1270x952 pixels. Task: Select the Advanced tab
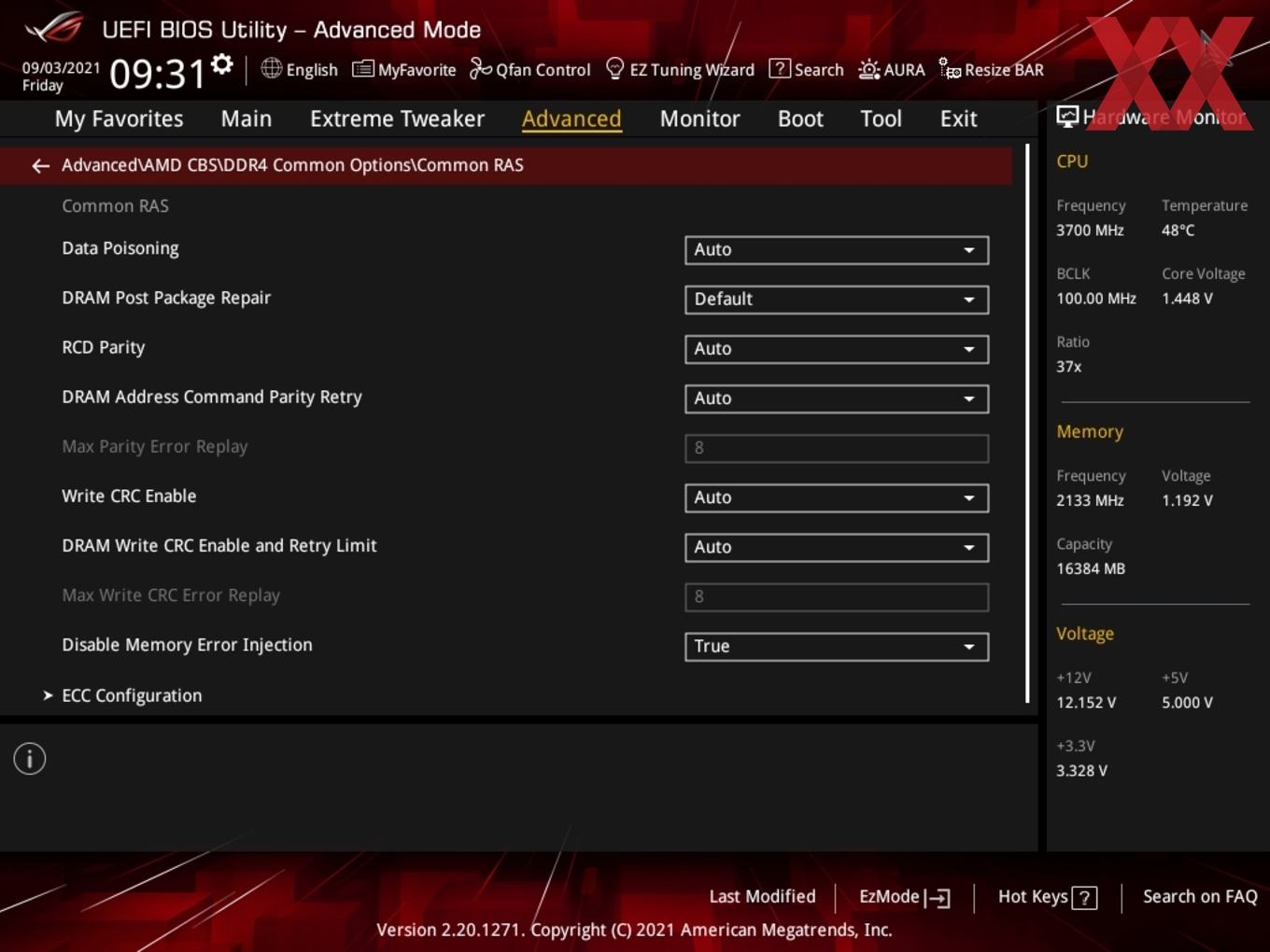571,119
